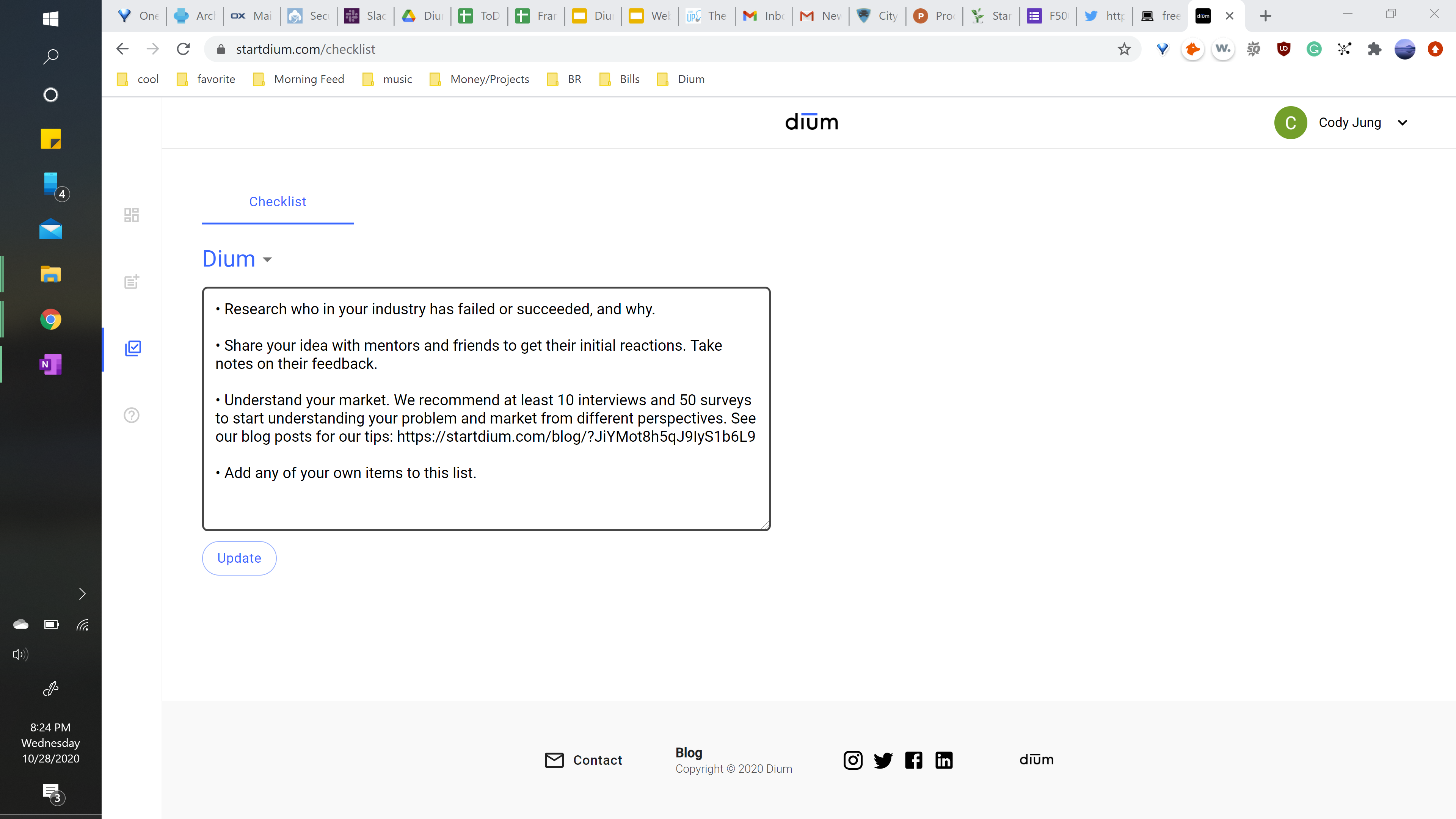Click the Twitter icon in footer

(883, 760)
